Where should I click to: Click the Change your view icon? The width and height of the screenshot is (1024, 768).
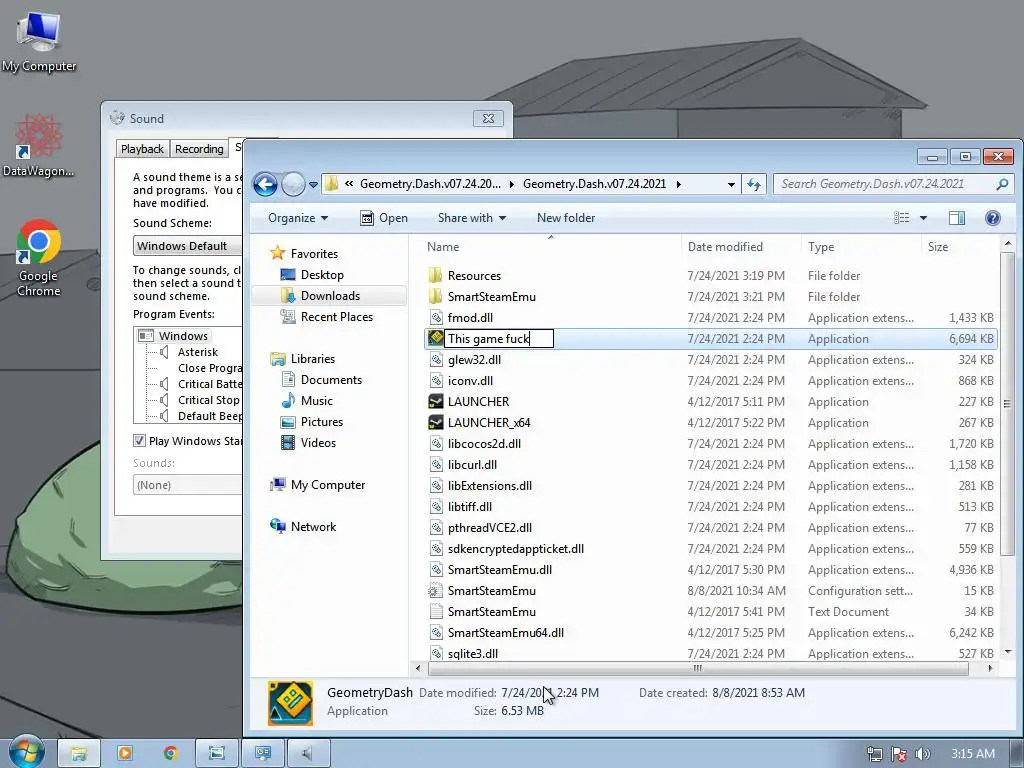[901, 218]
